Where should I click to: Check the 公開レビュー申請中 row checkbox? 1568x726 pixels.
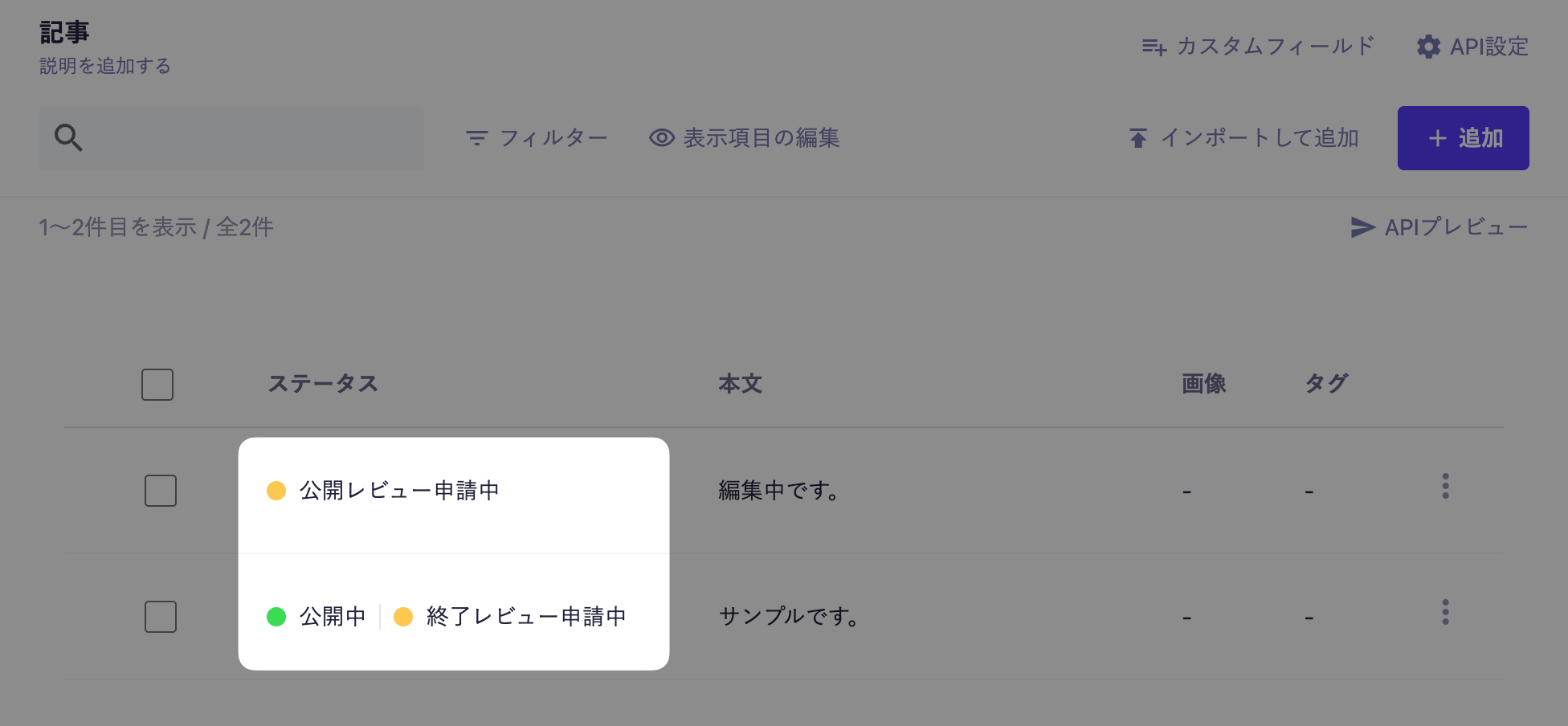[x=160, y=491]
